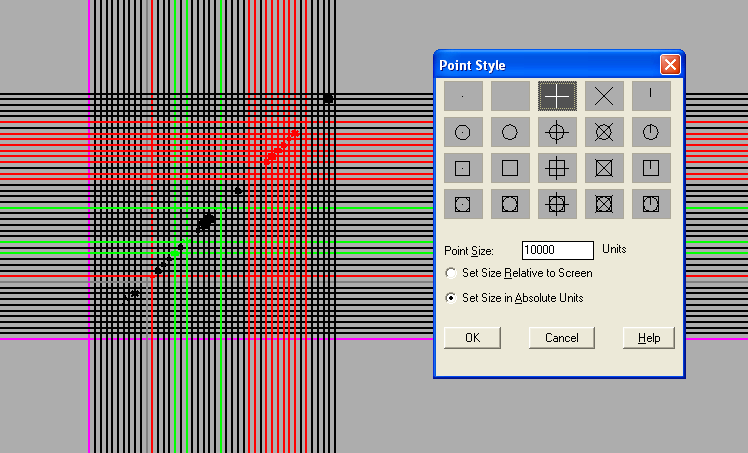Close the Point Style dialog
The width and height of the screenshot is (748, 453).
tap(670, 64)
